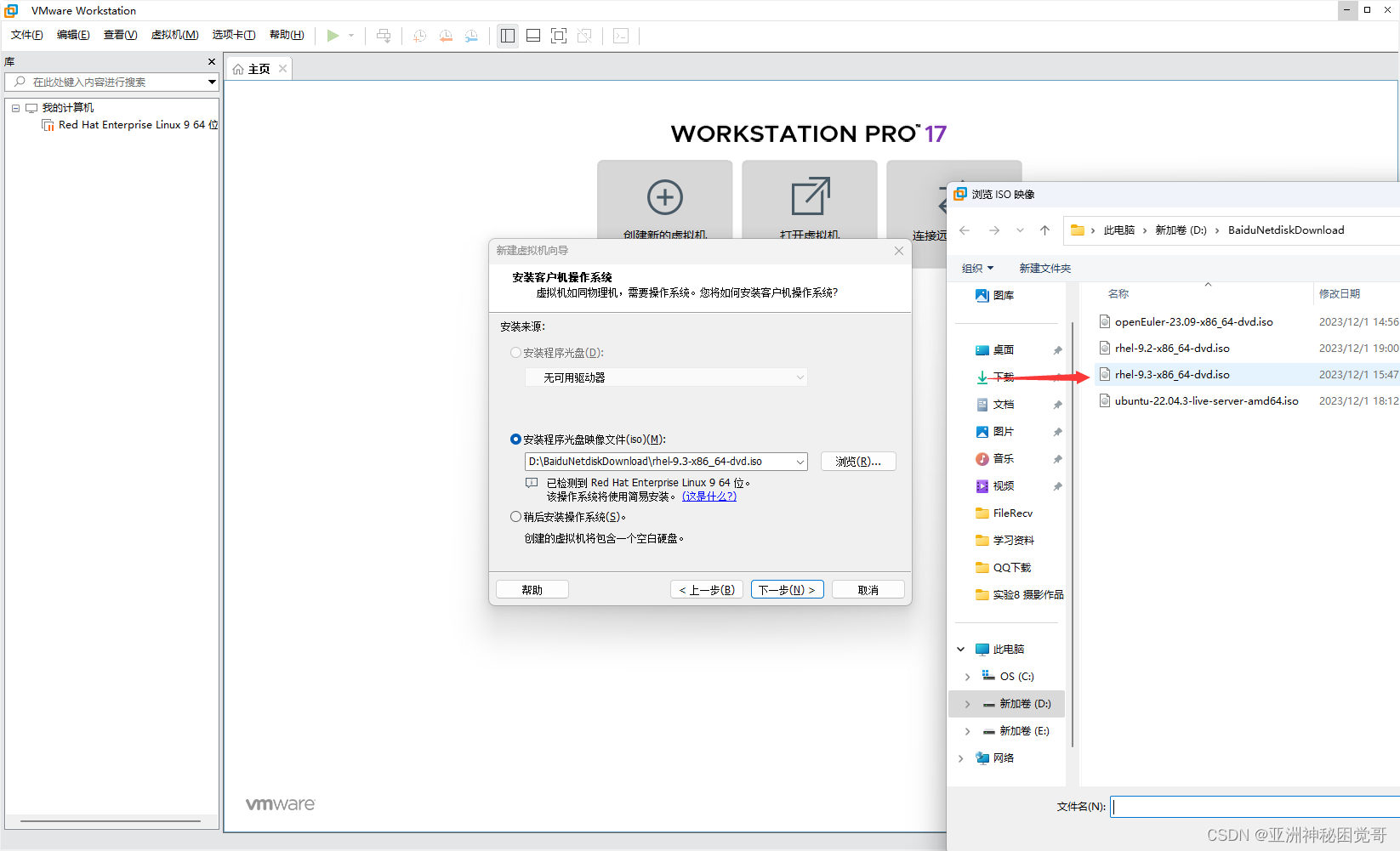Open the 这是什么? help link
Image resolution: width=1400 pixels, height=851 pixels.
[x=709, y=496]
